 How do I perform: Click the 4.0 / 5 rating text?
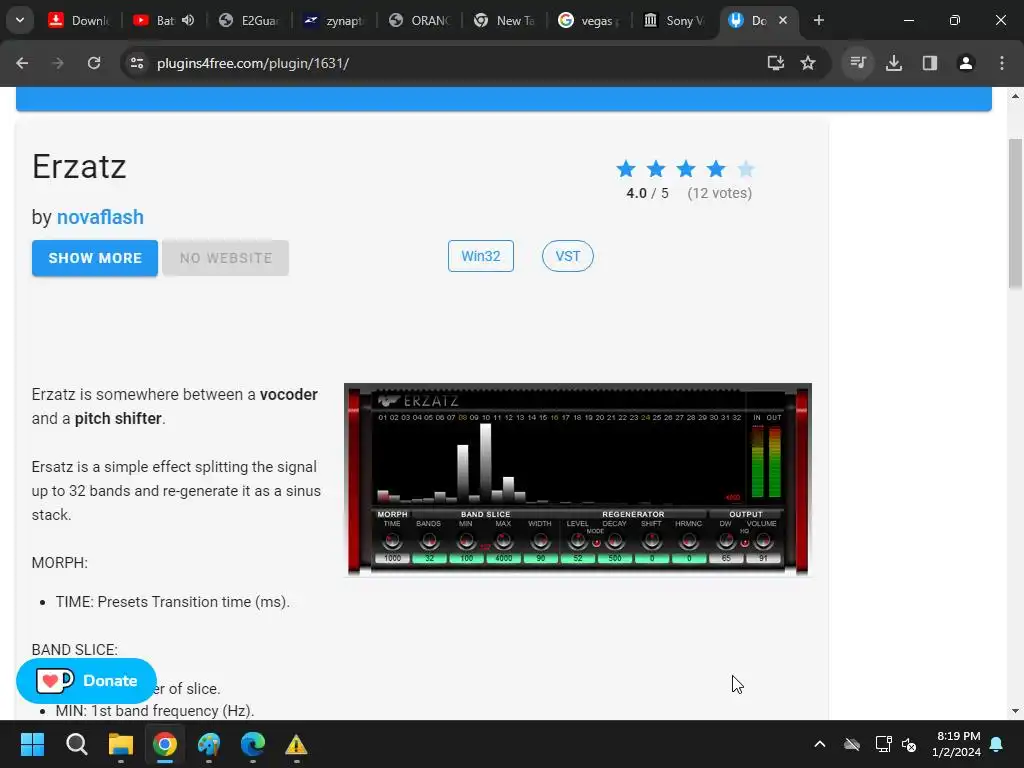coord(647,193)
